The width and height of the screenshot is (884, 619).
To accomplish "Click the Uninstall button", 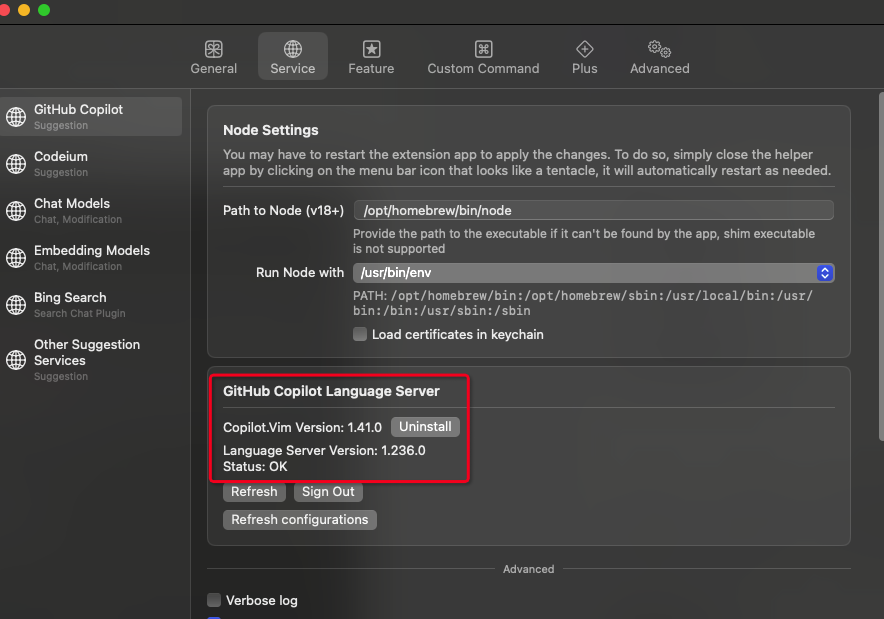I will [x=425, y=427].
